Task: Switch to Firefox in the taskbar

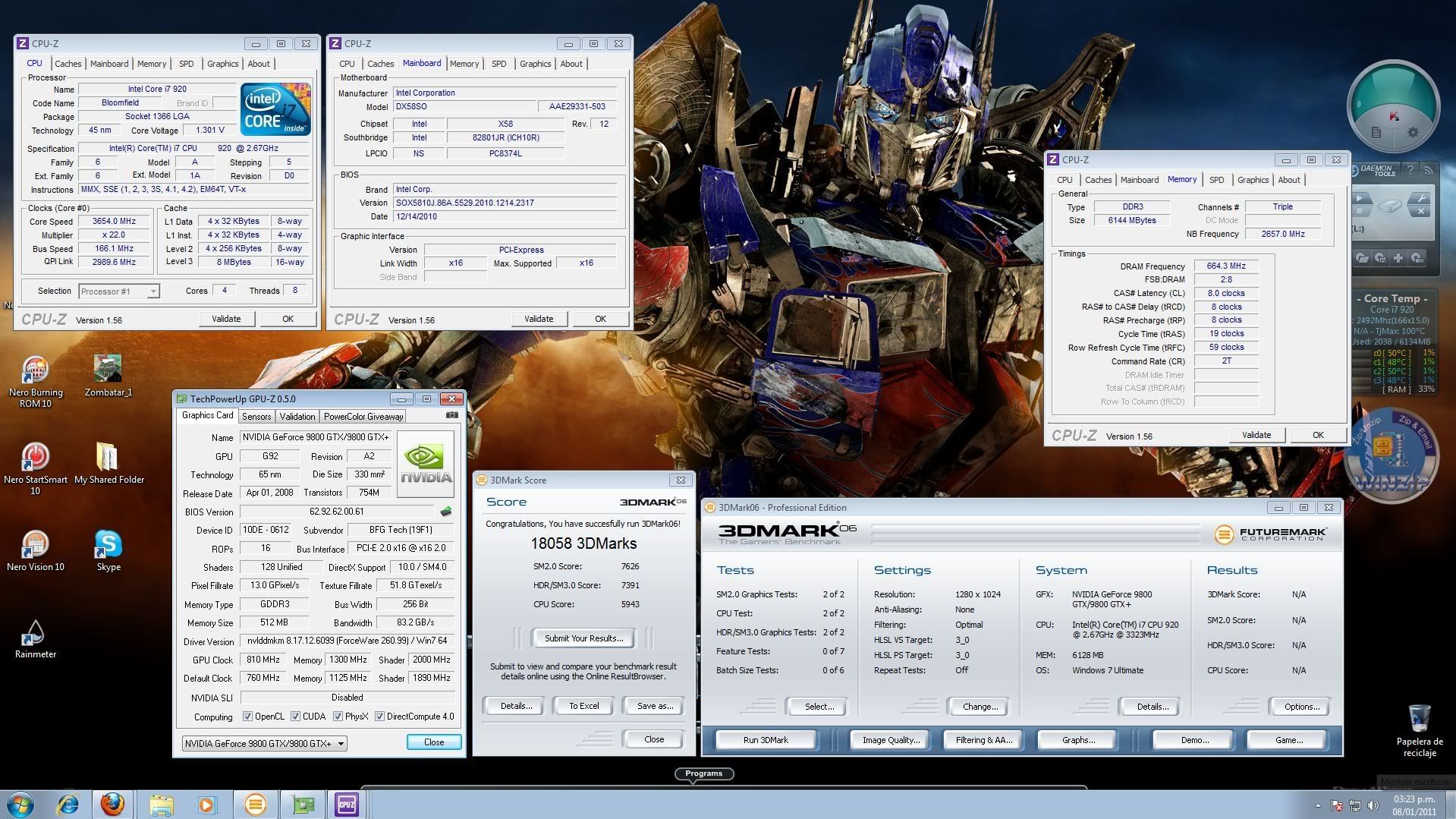Action: 112,804
